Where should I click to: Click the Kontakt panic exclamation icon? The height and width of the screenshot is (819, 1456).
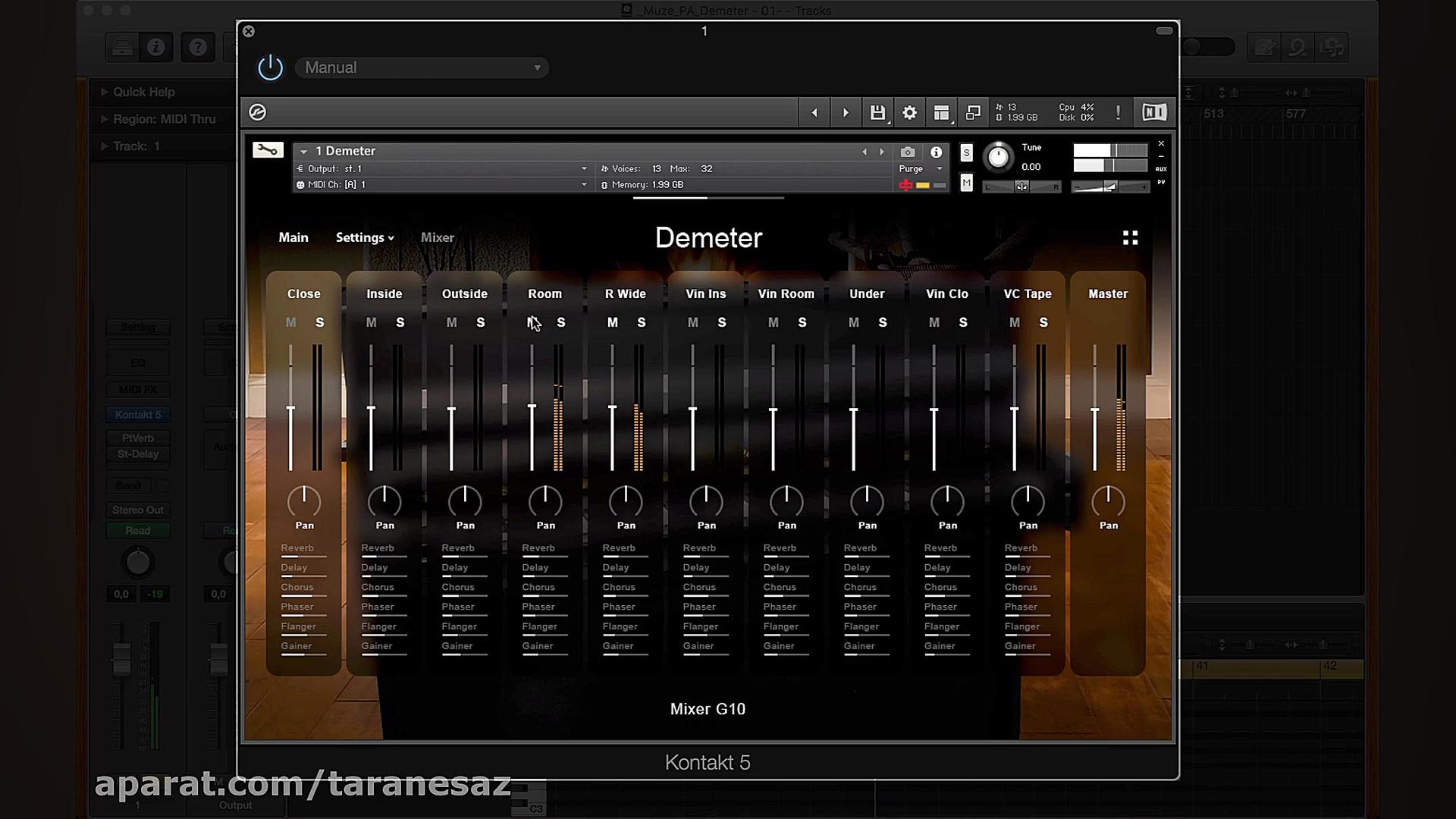click(1118, 113)
